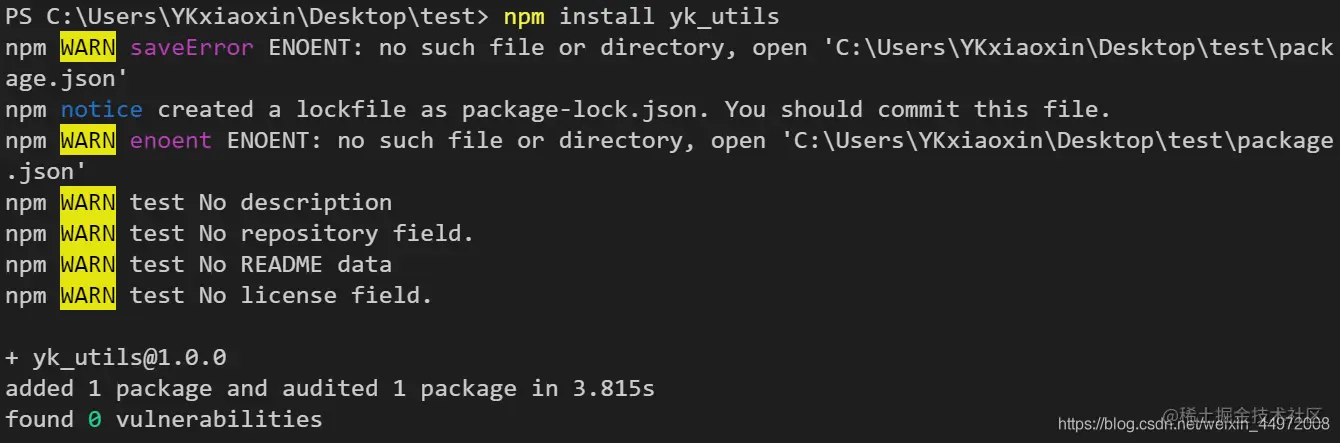1340x443 pixels.
Task: Click the 'package-lock.json' filename in notice line
Action: [x=594, y=110]
